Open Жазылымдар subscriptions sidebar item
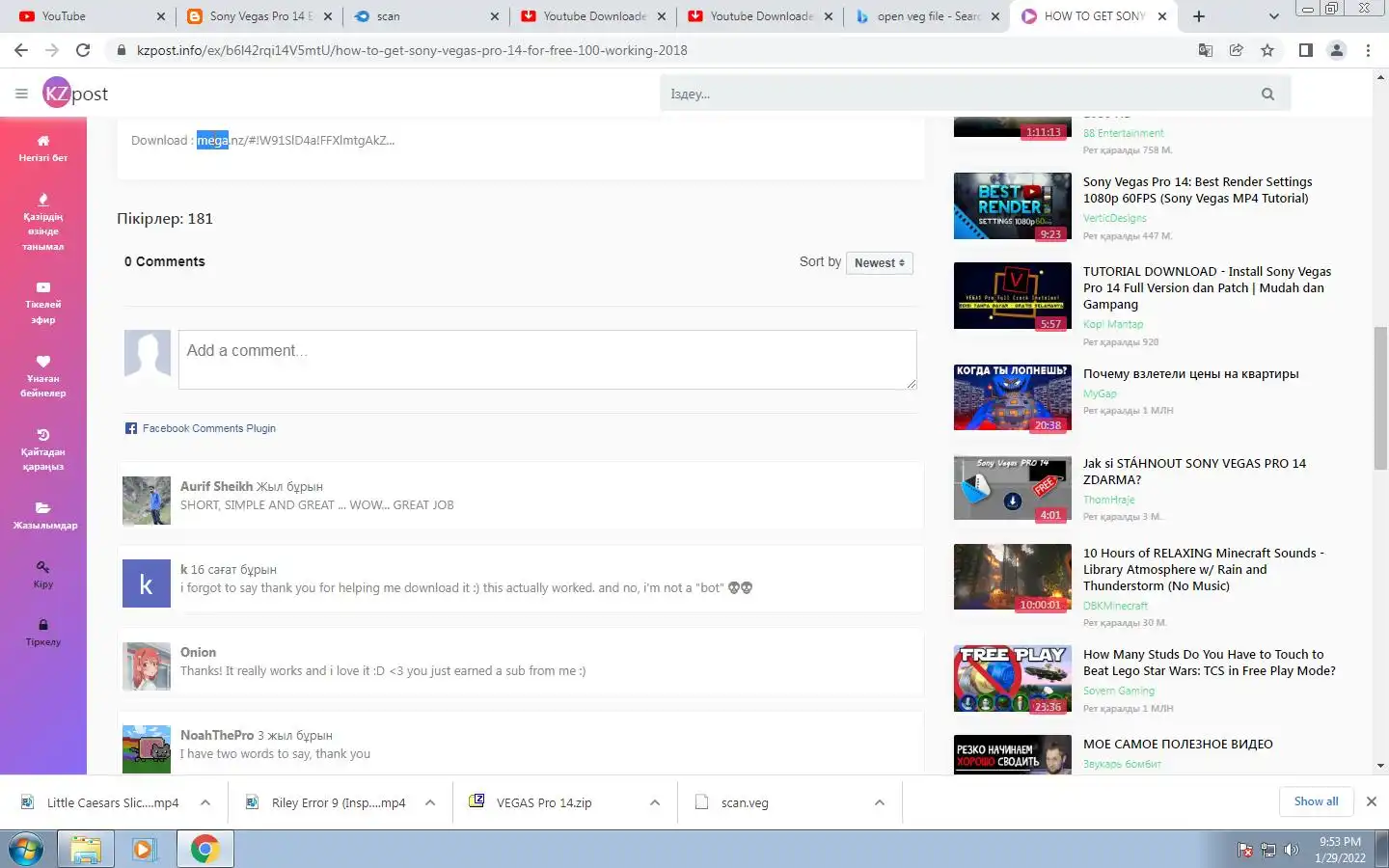Image resolution: width=1389 pixels, height=868 pixels. coord(43,516)
